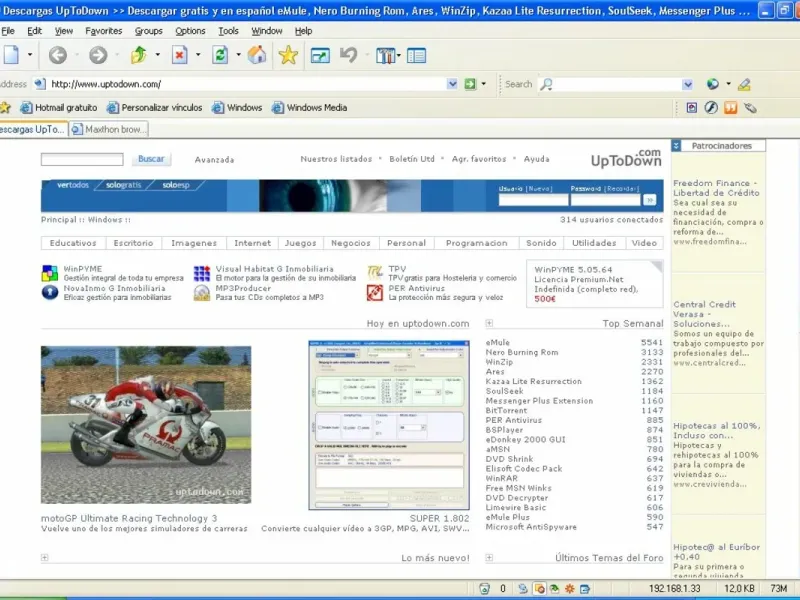Click the highlight pen icon
The width and height of the screenshot is (800, 600).
click(744, 84)
